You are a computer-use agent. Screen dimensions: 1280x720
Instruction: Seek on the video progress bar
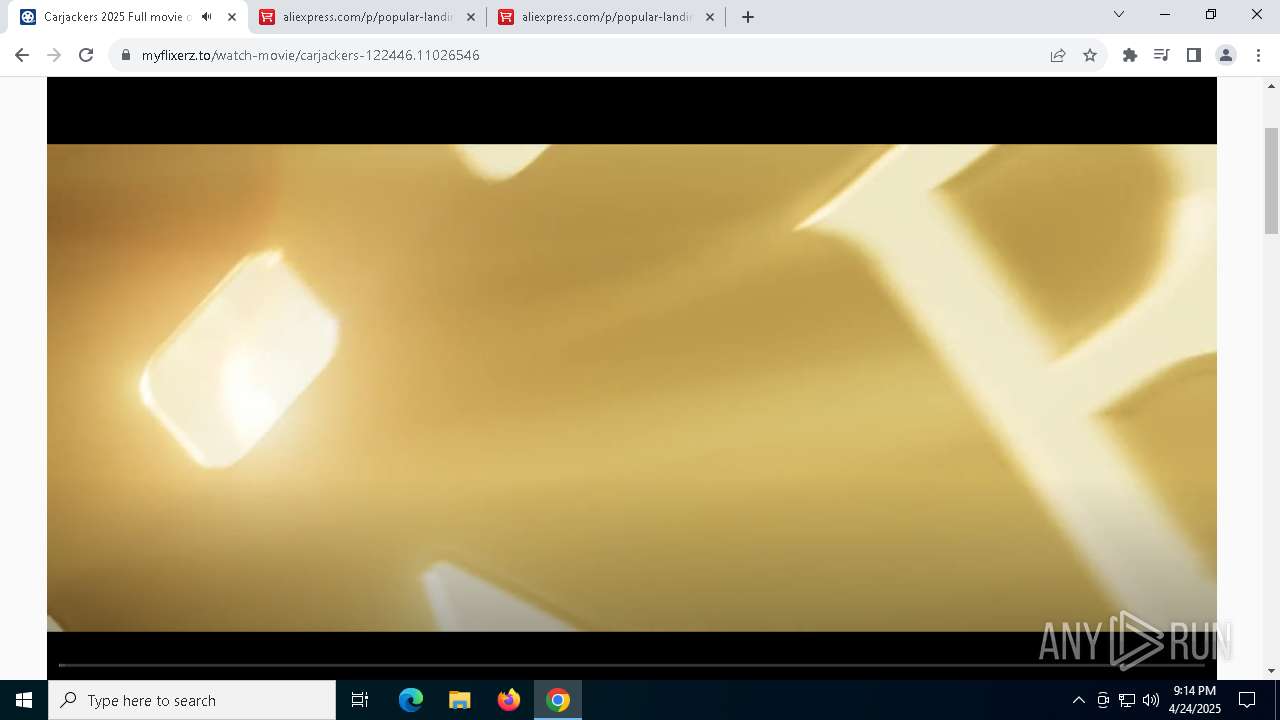point(632,665)
